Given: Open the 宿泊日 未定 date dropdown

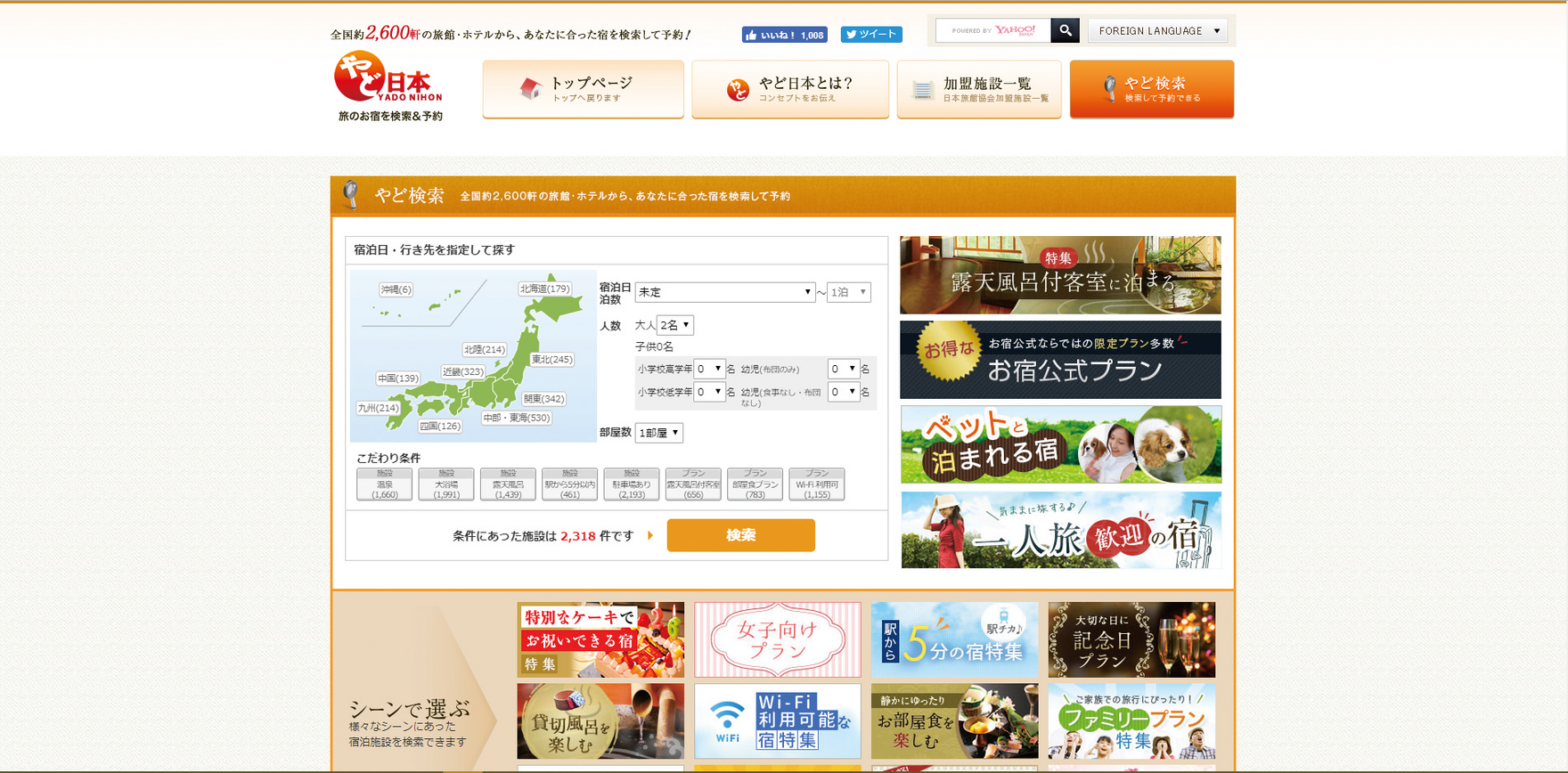Looking at the screenshot, I should (x=724, y=292).
